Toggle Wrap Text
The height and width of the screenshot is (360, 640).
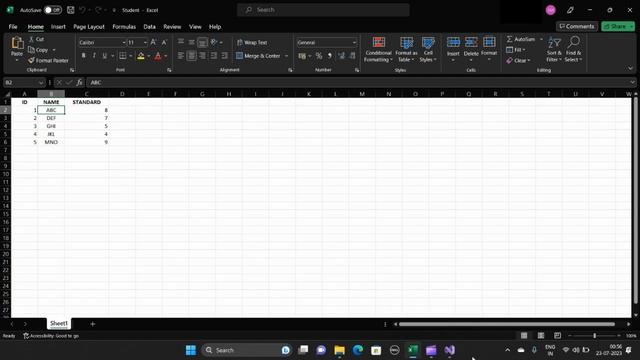[x=252, y=42]
